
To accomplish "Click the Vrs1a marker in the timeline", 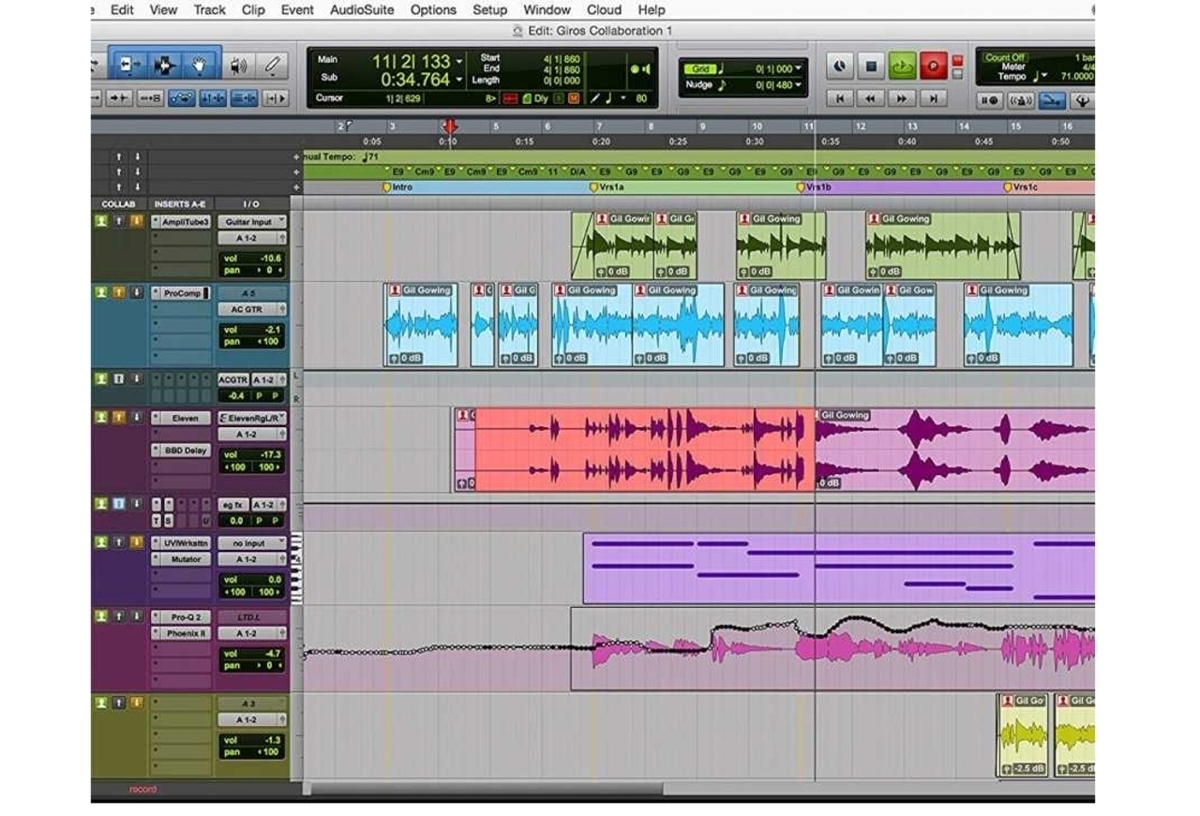I will click(609, 187).
